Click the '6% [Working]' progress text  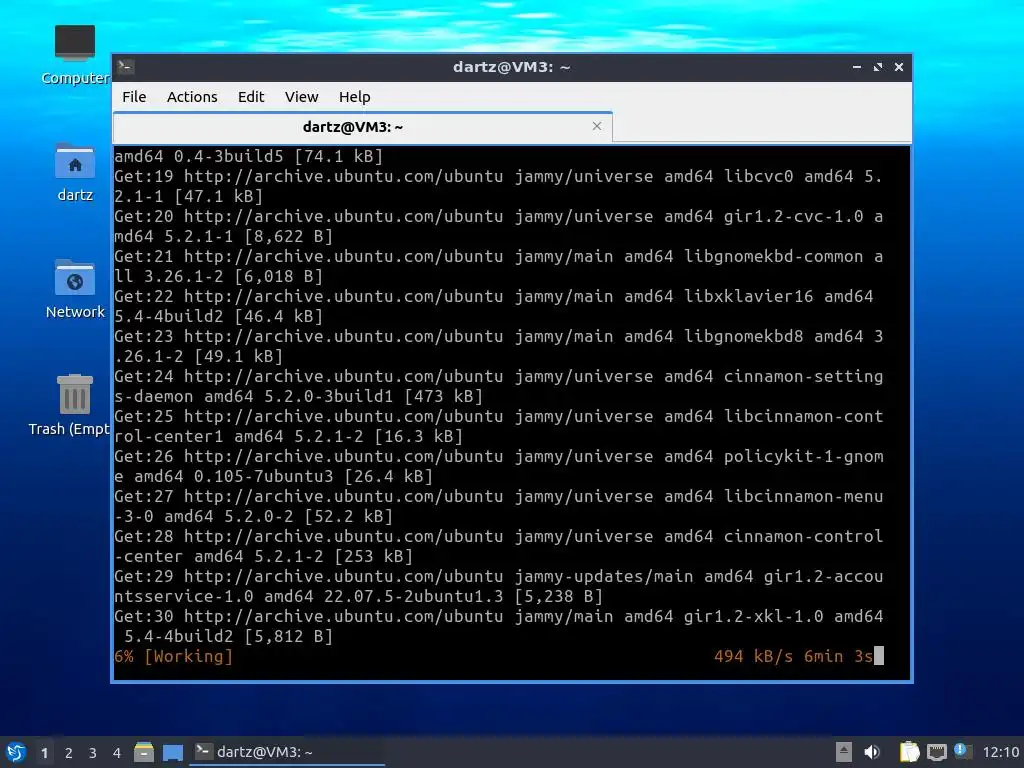[x=174, y=656]
